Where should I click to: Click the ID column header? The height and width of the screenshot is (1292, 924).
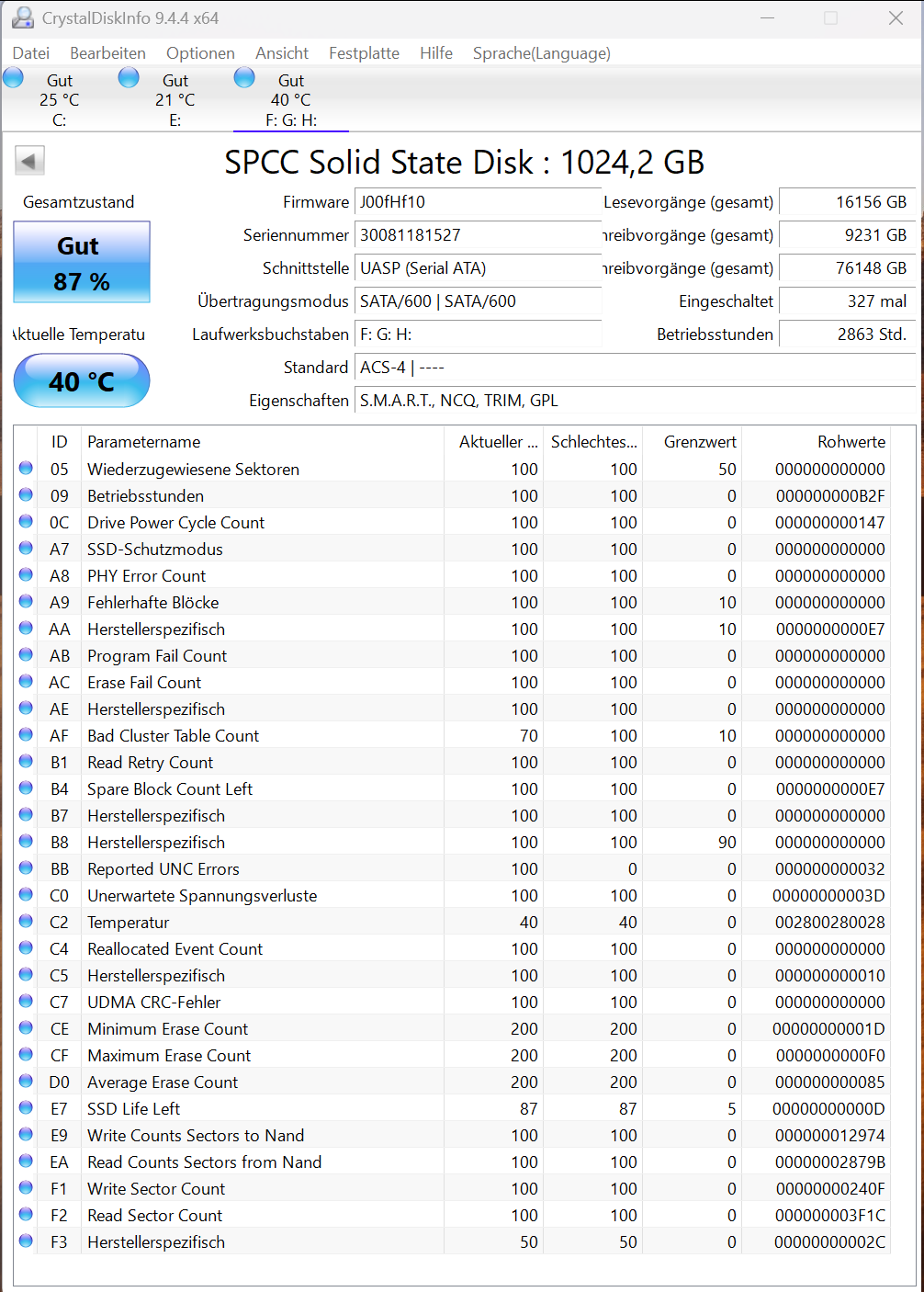[x=59, y=442]
